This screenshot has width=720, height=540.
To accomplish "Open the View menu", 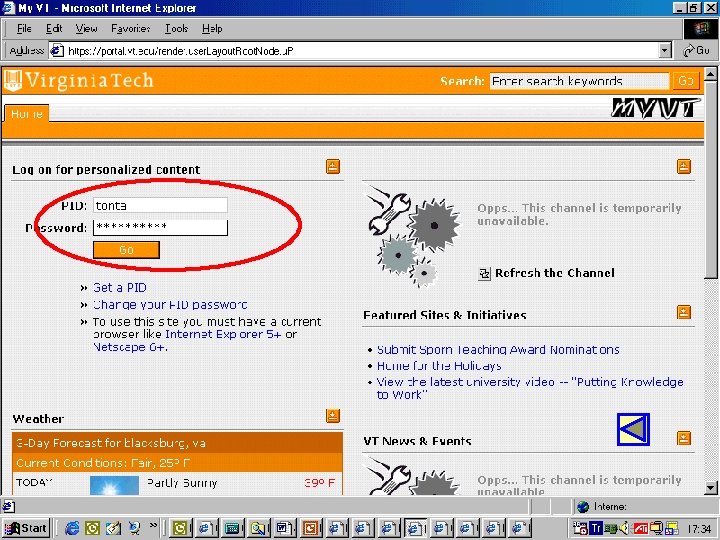I will click(86, 28).
